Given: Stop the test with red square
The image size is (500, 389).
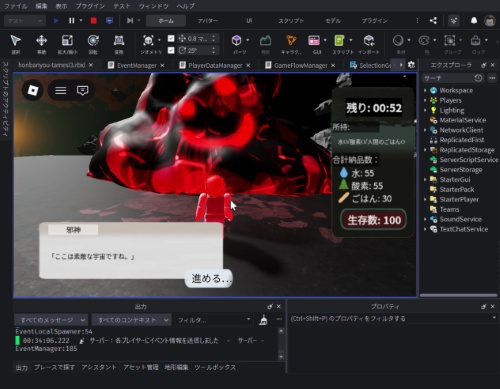Looking at the screenshot, I should [x=94, y=21].
